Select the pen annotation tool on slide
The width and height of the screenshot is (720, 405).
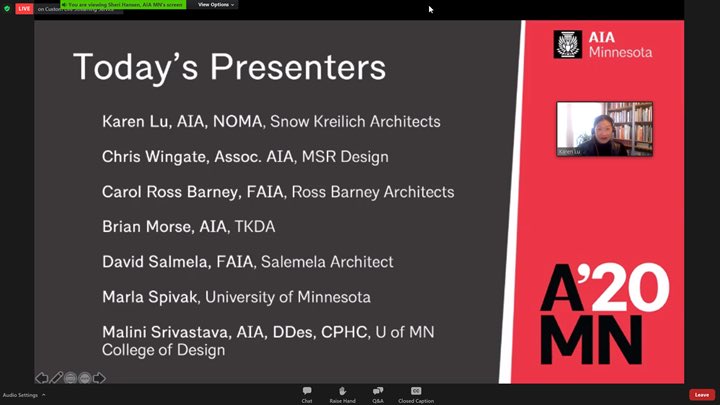click(56, 377)
